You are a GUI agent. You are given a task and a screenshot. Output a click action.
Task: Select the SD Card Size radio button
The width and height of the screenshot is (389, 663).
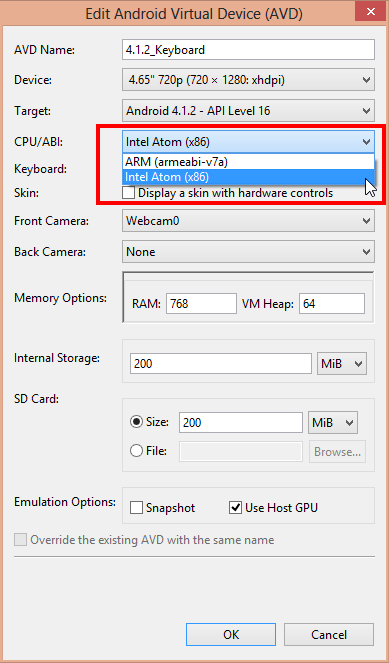click(x=137, y=422)
